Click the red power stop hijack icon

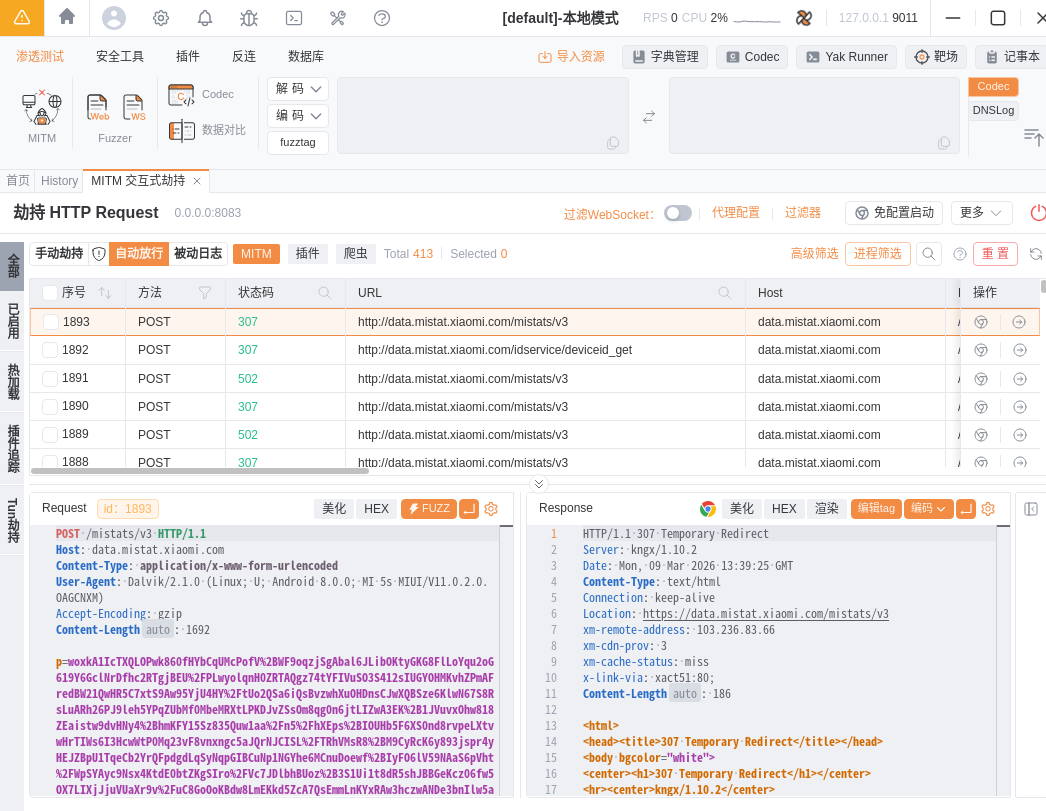[x=1038, y=213]
